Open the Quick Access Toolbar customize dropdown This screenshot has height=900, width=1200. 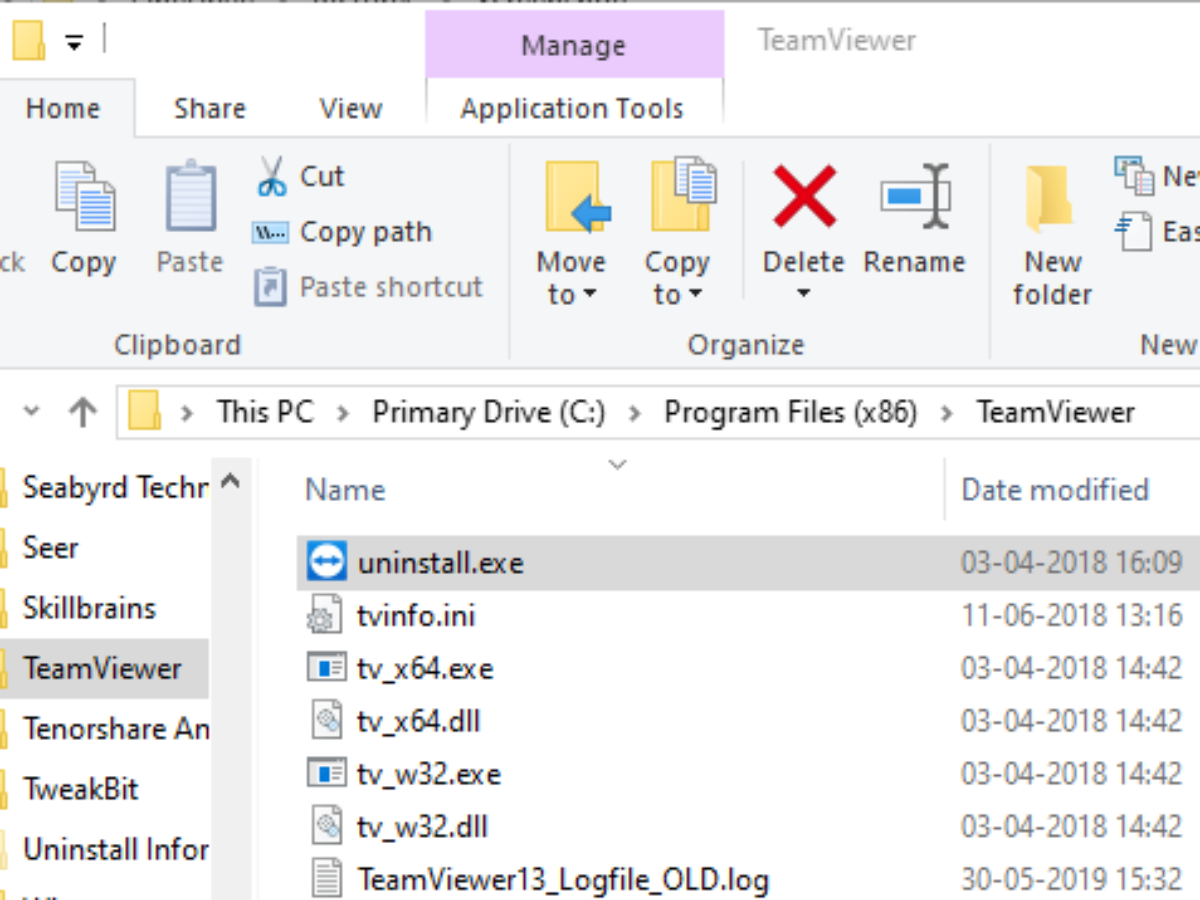[x=74, y=42]
